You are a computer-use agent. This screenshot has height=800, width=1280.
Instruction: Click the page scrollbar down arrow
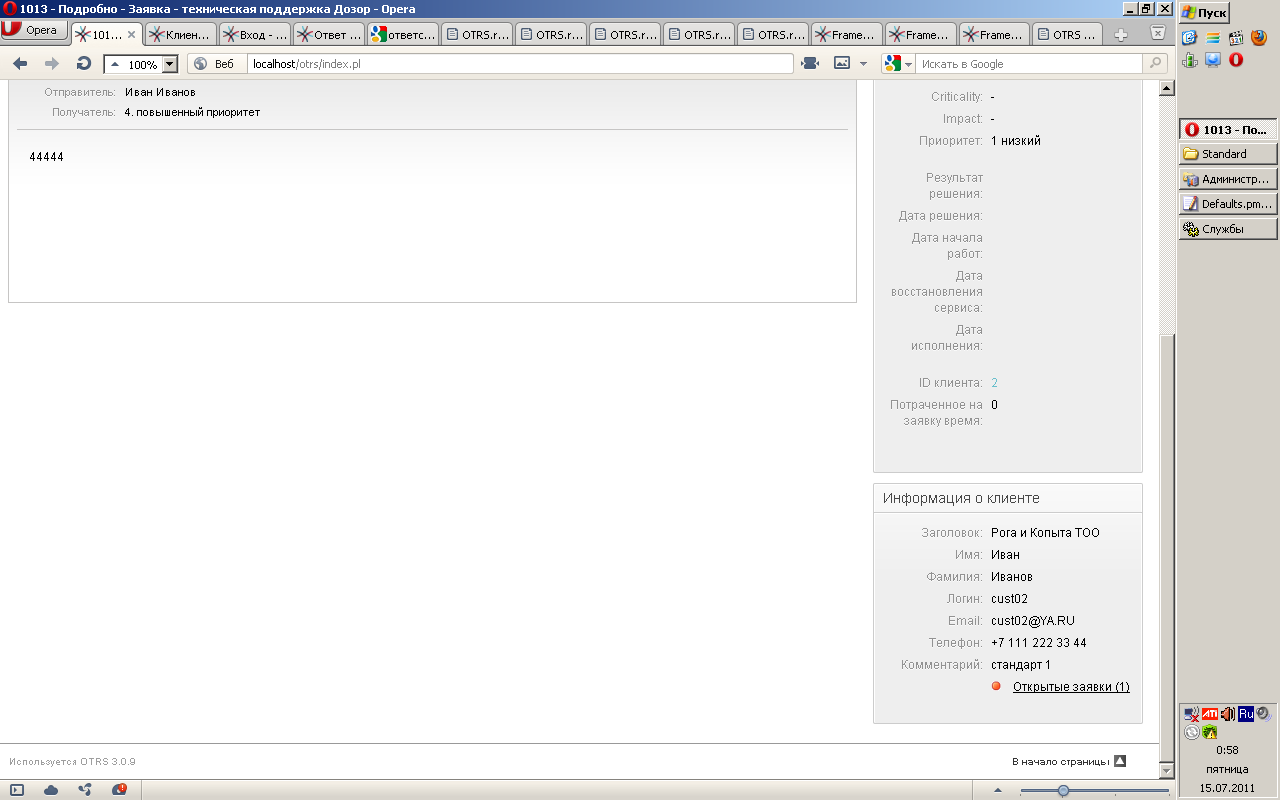tap(1166, 771)
